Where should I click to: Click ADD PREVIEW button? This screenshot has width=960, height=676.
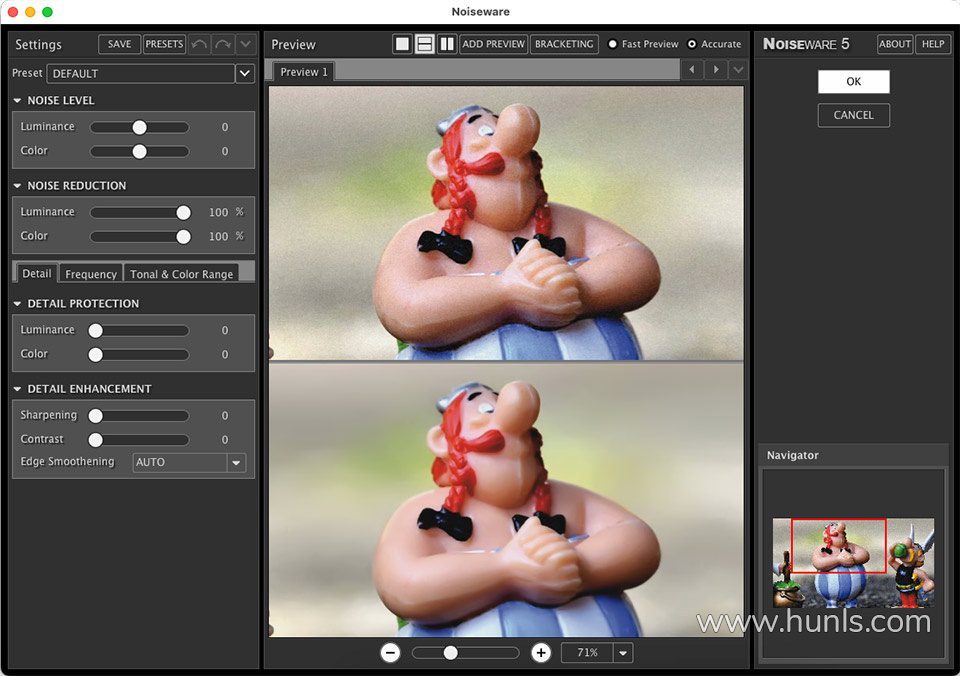pos(493,44)
